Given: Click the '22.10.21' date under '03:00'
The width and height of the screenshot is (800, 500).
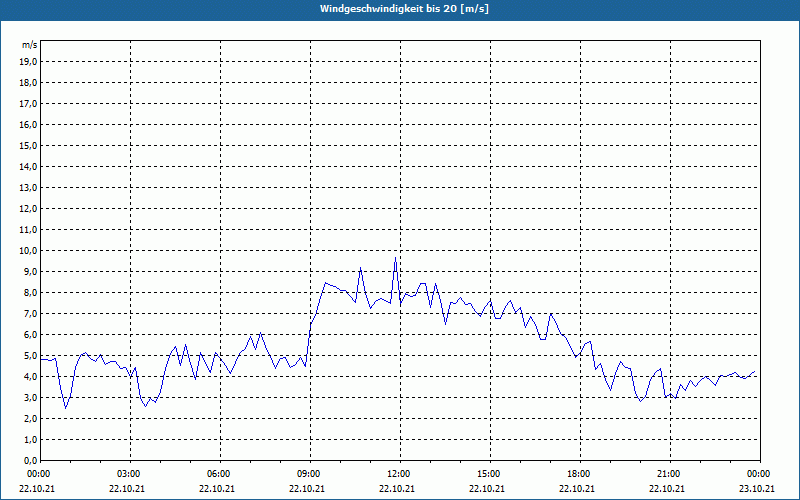Looking at the screenshot, I should (x=127, y=489).
